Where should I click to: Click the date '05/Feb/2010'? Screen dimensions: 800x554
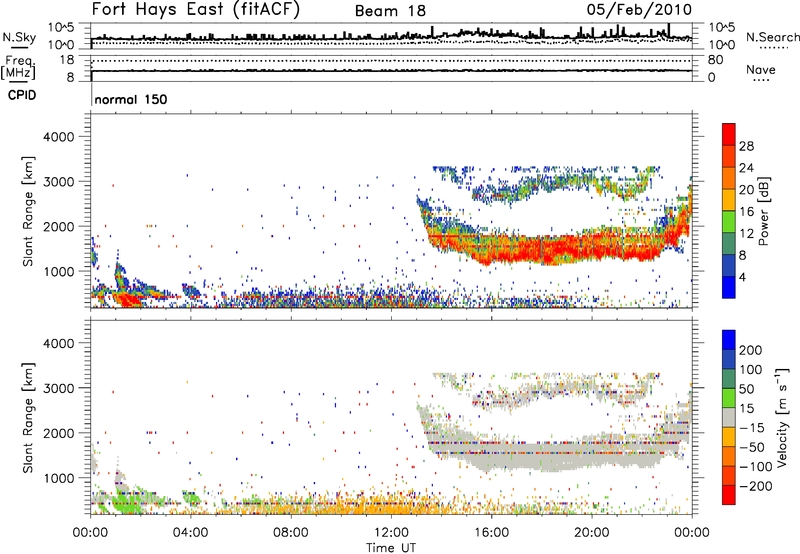[639, 10]
